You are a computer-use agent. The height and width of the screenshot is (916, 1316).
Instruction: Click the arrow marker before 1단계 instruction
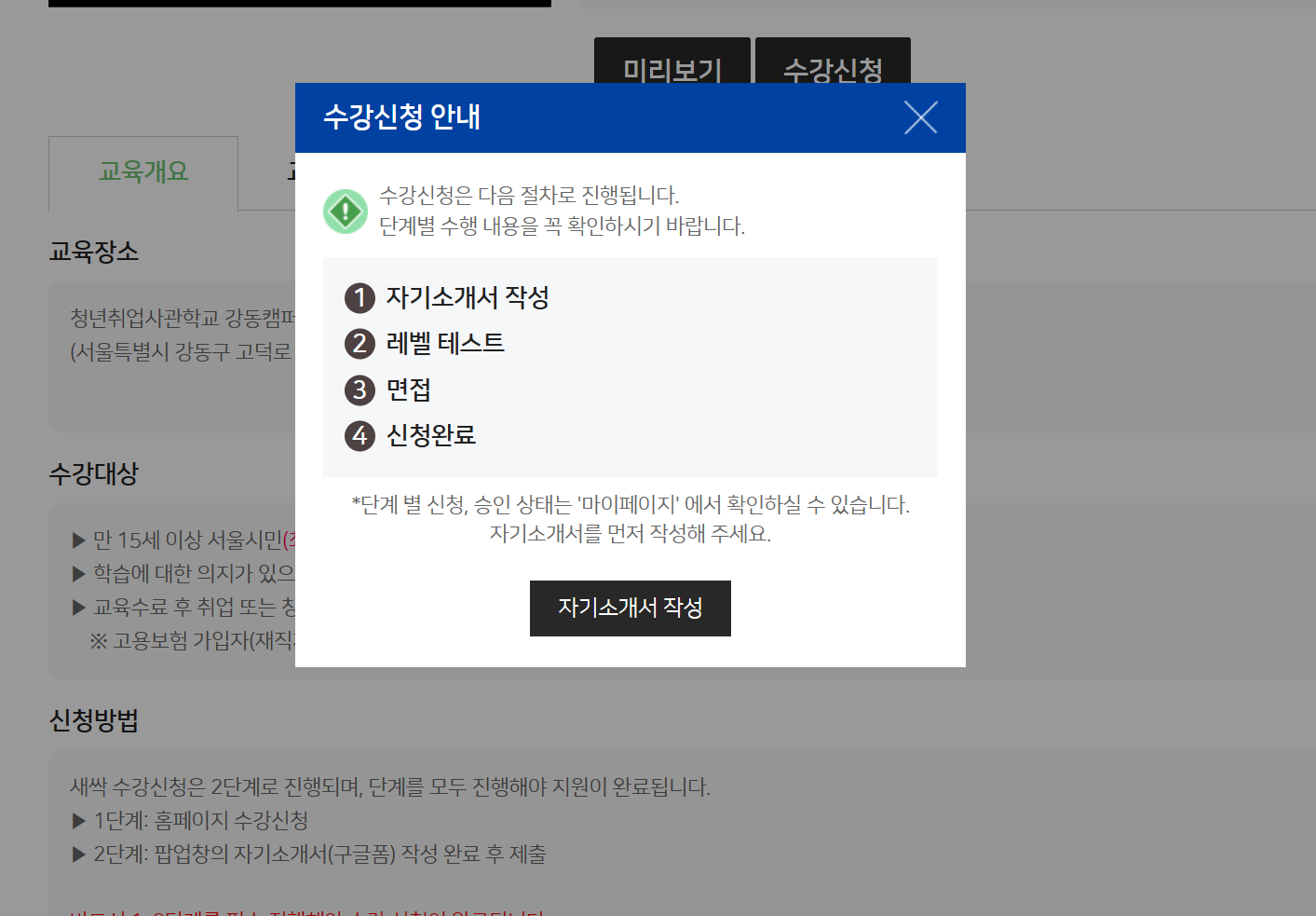pyautogui.click(x=77, y=820)
